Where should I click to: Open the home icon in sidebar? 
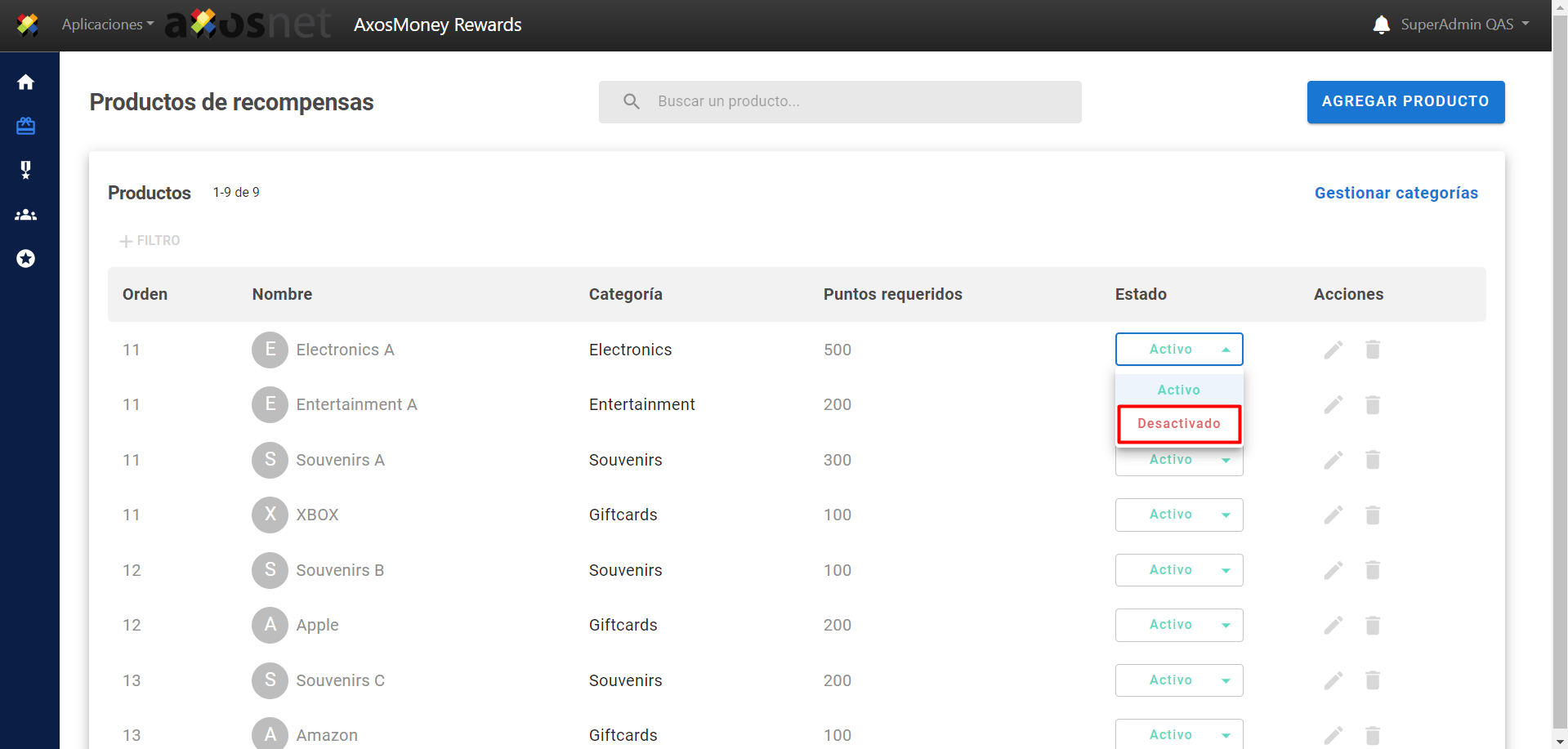tap(26, 82)
